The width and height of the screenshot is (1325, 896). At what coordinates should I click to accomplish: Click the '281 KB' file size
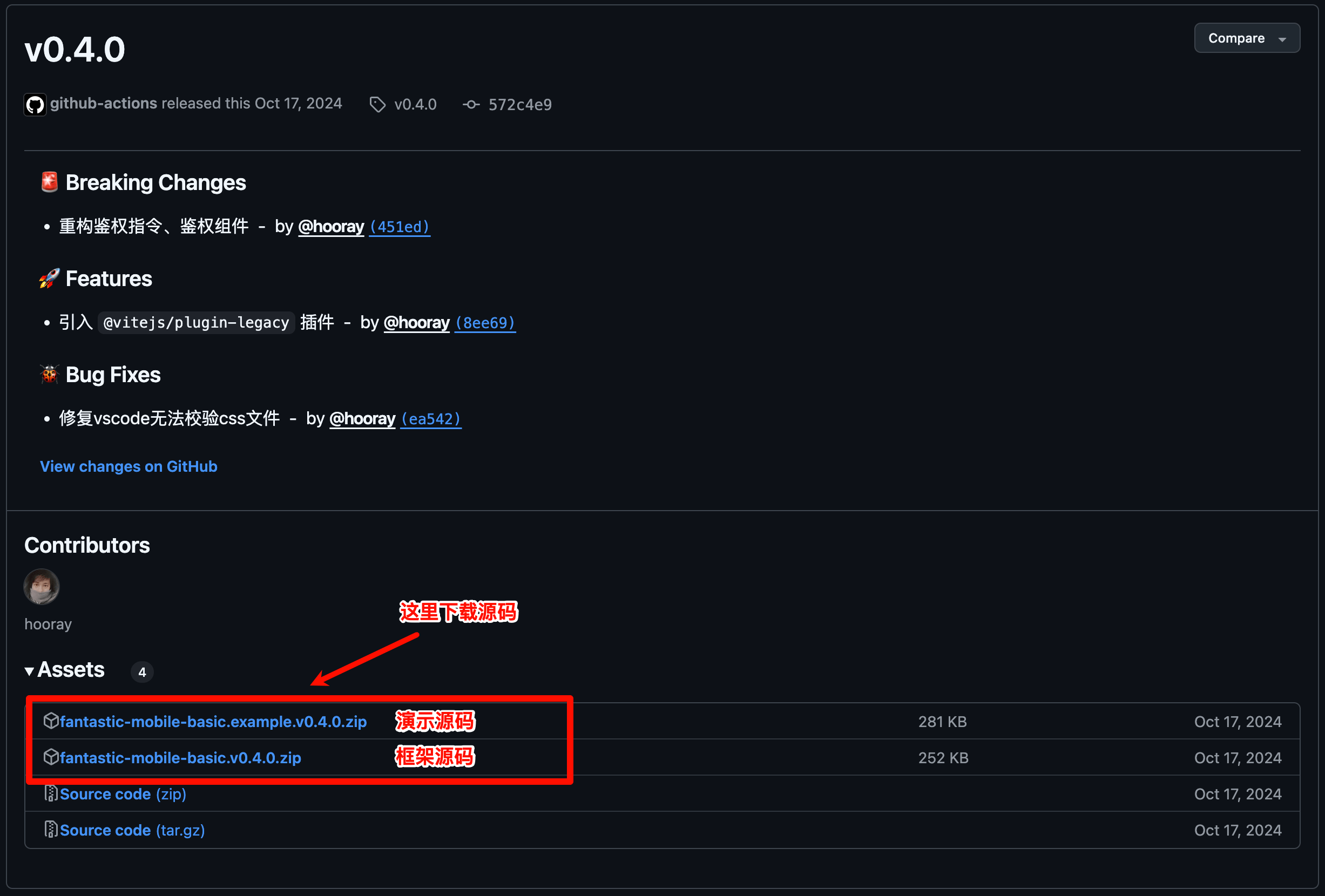click(x=942, y=722)
